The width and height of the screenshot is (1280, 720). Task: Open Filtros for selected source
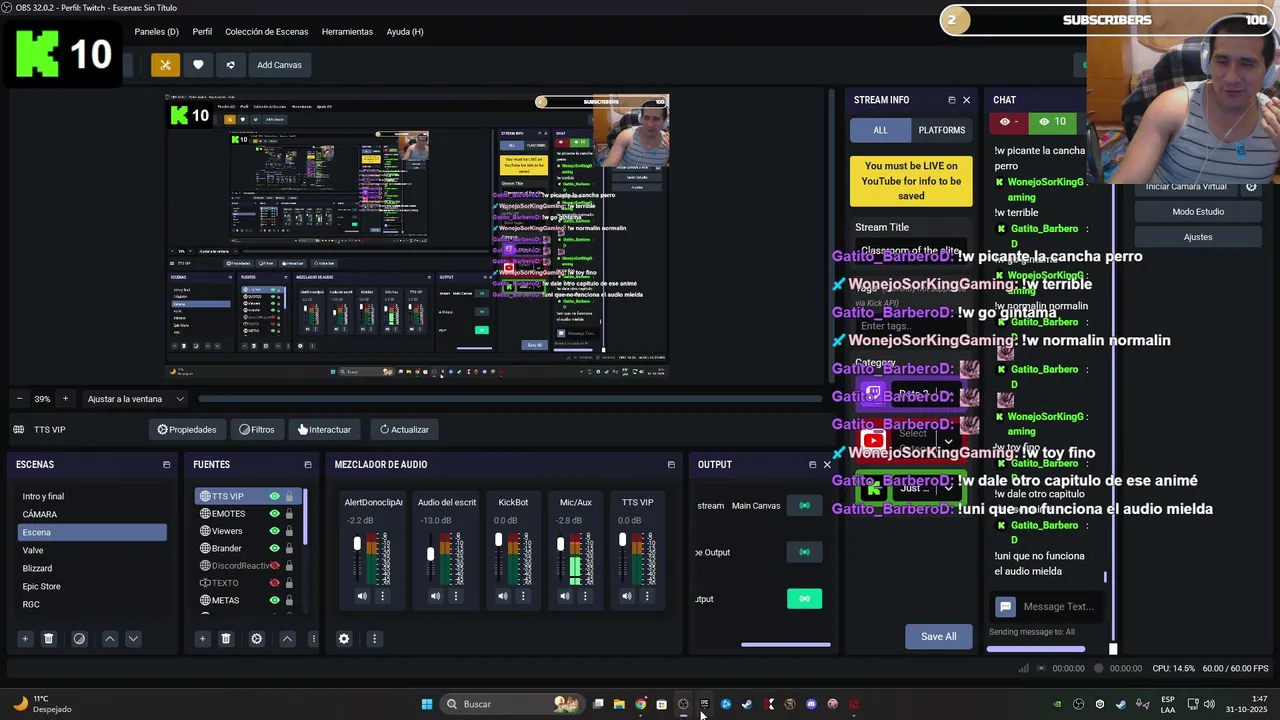(256, 430)
